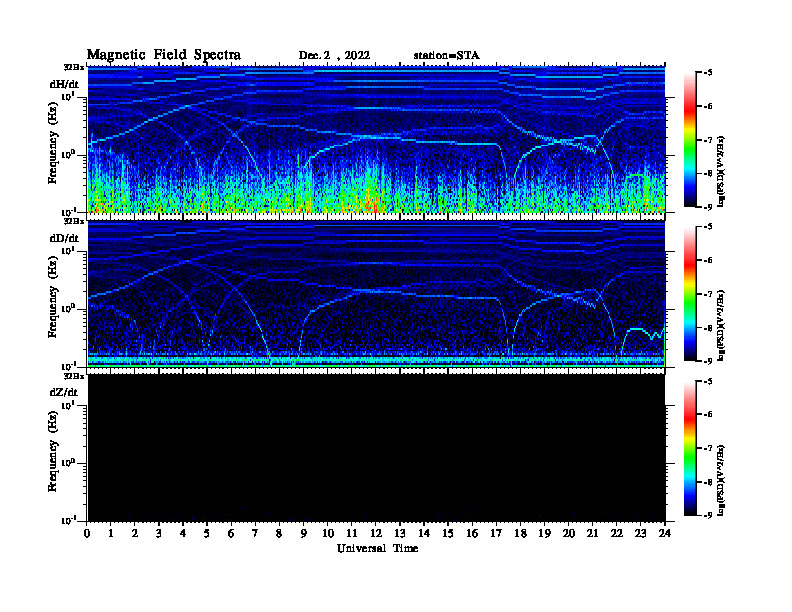This screenshot has width=792, height=612.
Task: Click the '-5' value on the dH/dt color bar
Action: coord(708,73)
